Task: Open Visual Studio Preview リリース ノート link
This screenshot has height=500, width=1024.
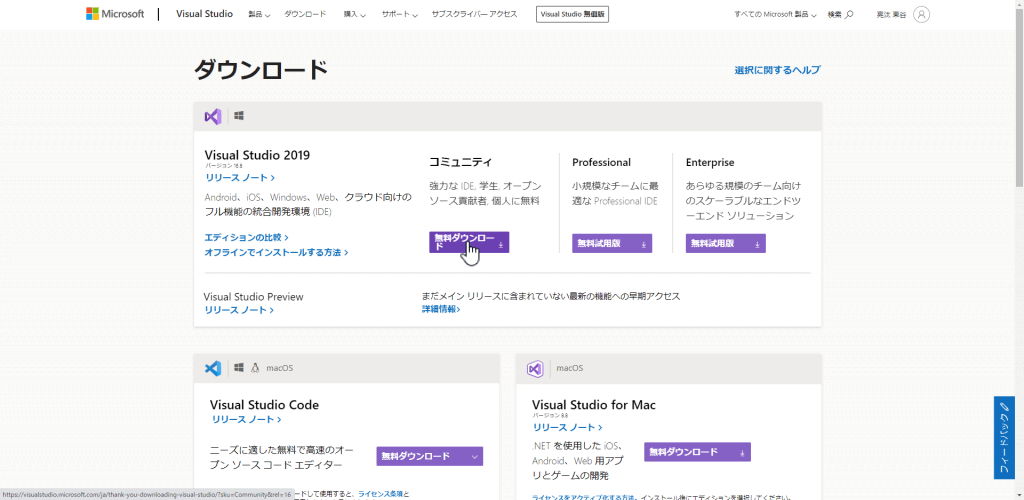Action: [239, 310]
